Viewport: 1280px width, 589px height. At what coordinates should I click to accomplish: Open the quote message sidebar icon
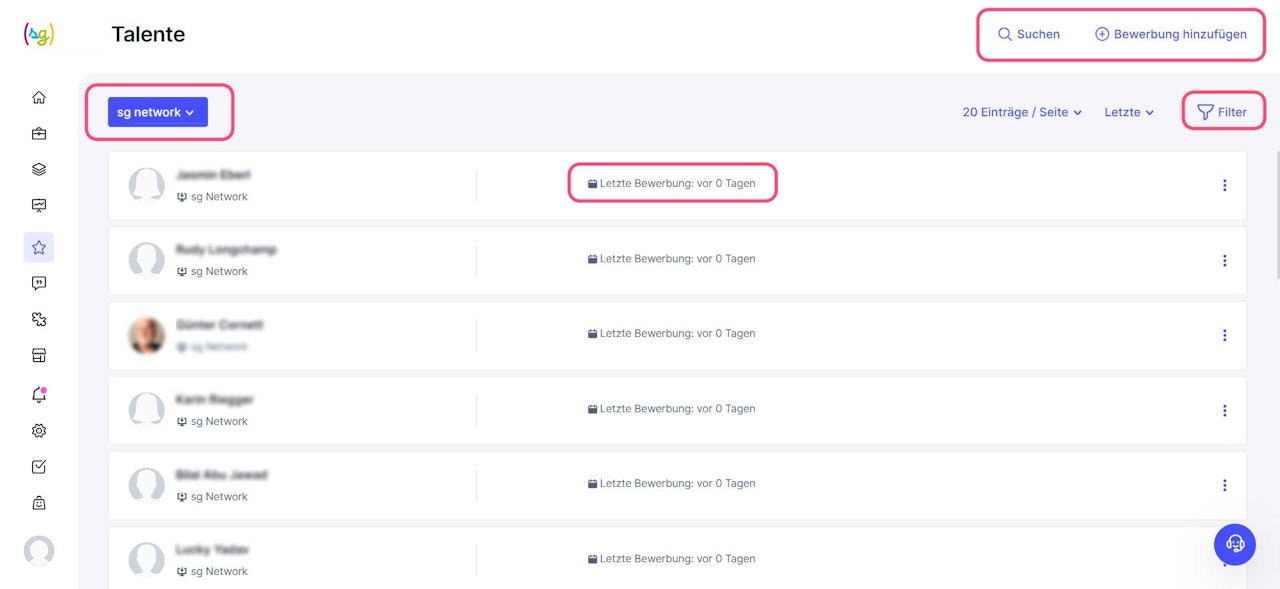point(39,283)
